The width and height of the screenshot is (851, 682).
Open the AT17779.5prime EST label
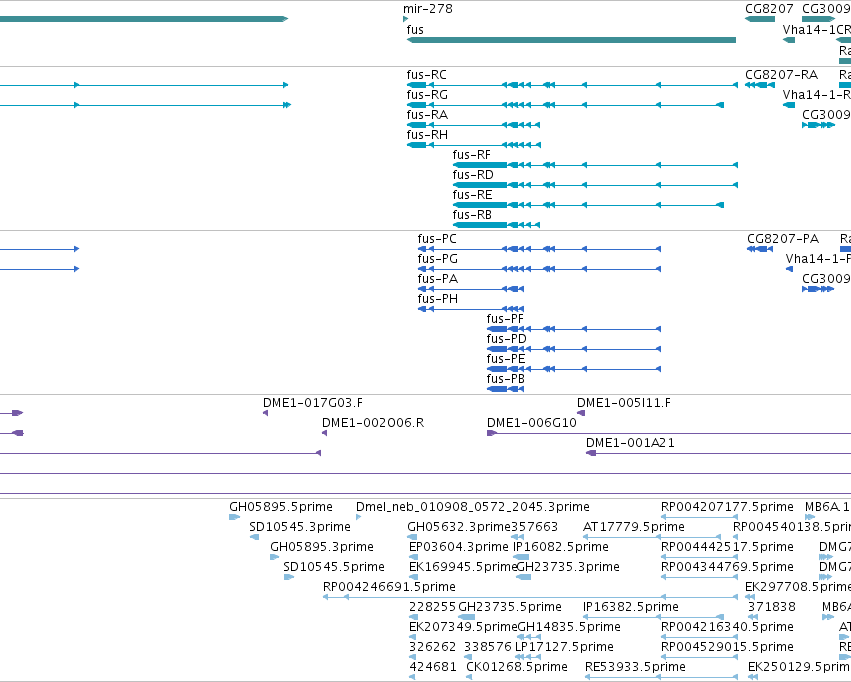(x=633, y=527)
